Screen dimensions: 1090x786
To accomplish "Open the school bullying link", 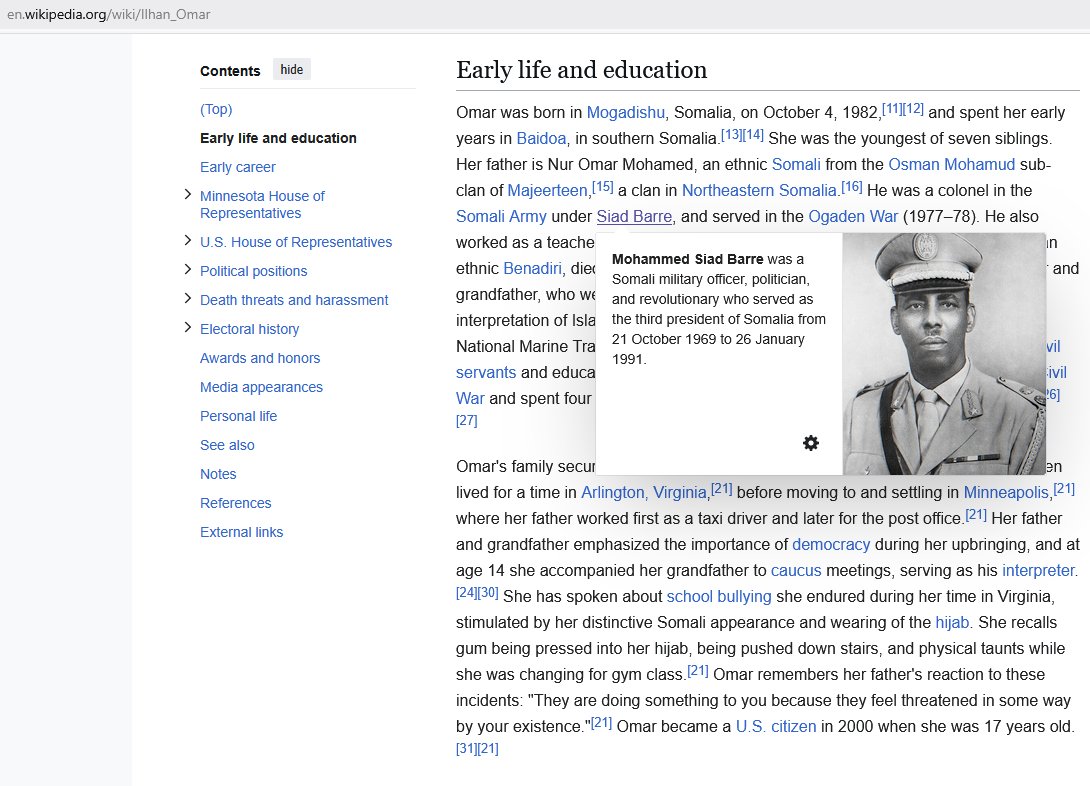I will tap(719, 597).
